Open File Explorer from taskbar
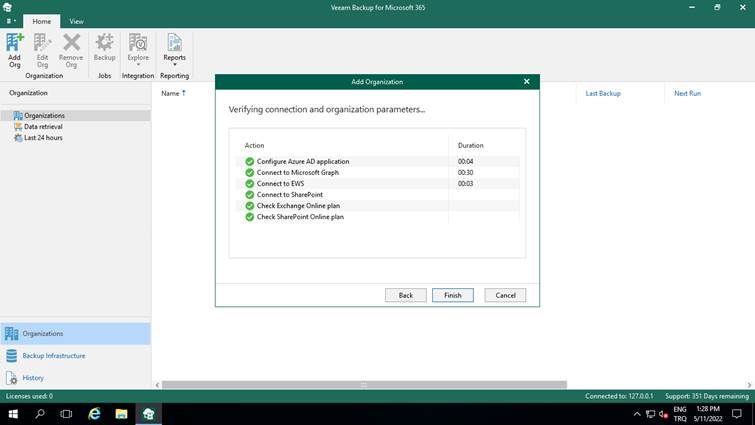Screen dimensions: 755x425 pyautogui.click(x=121, y=414)
